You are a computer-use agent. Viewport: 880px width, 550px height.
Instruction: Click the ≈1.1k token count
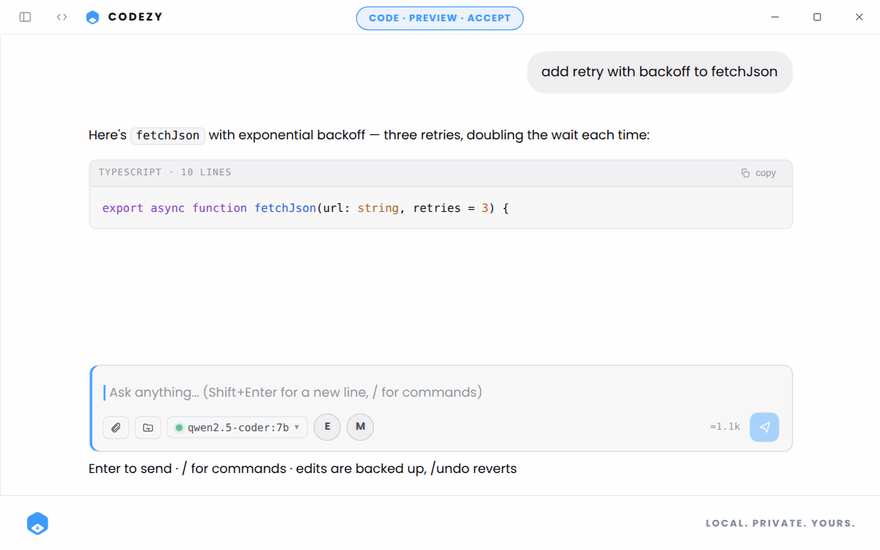tap(725, 427)
